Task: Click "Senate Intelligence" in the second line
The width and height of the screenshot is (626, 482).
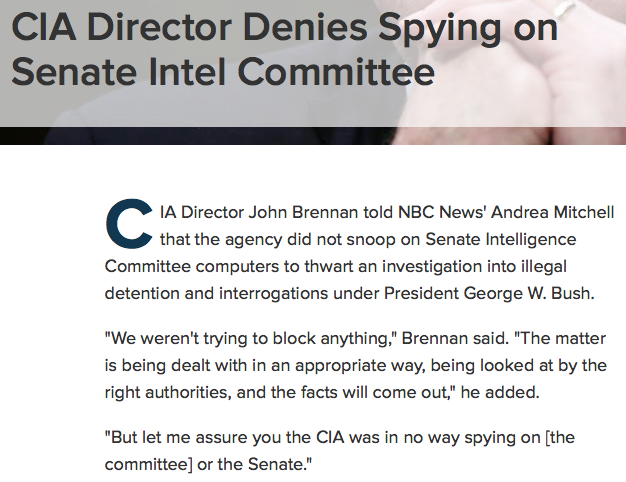Action: coord(501,240)
